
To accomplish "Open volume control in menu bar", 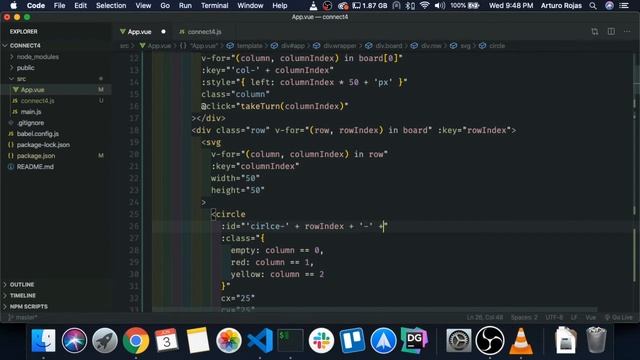I will click(440, 6).
